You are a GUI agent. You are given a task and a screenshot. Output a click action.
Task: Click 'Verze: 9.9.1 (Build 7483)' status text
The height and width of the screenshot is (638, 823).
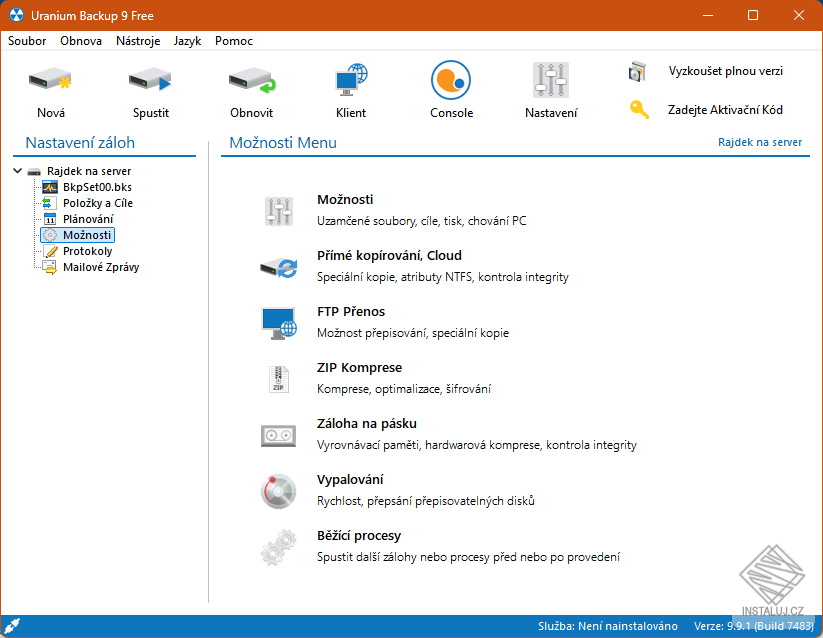point(754,626)
